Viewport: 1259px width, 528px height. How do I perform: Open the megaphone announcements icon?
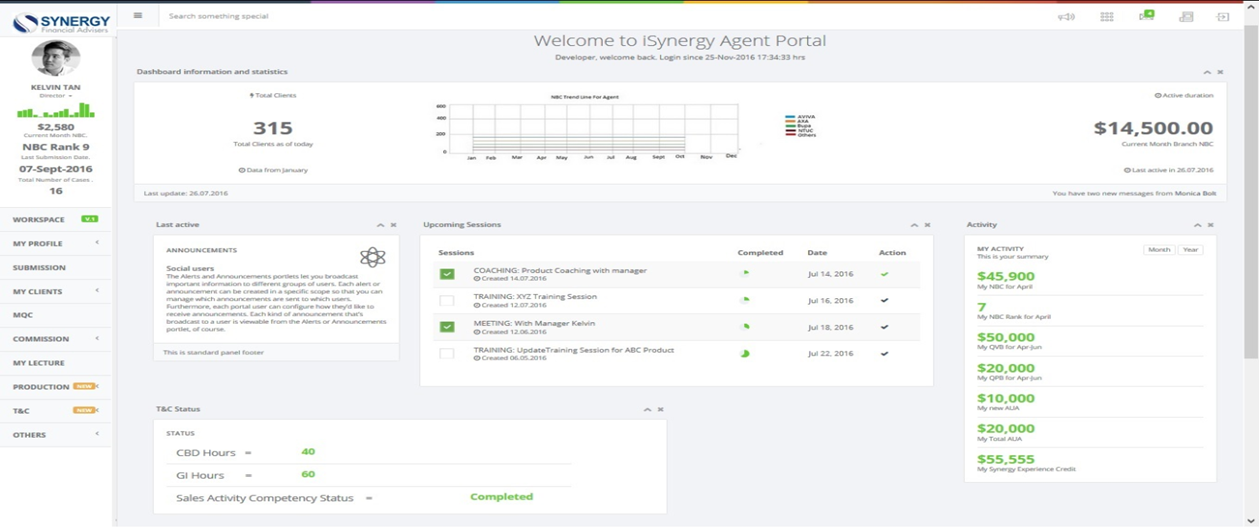tap(1067, 16)
